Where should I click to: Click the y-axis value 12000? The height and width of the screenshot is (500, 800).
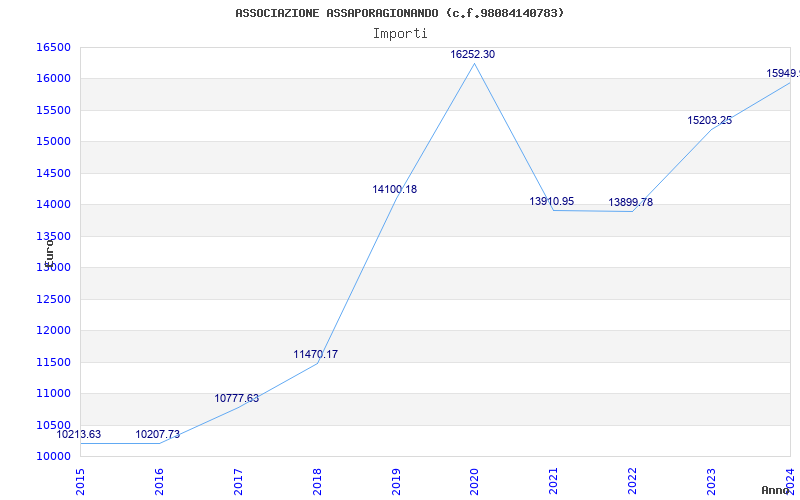tap(53, 331)
